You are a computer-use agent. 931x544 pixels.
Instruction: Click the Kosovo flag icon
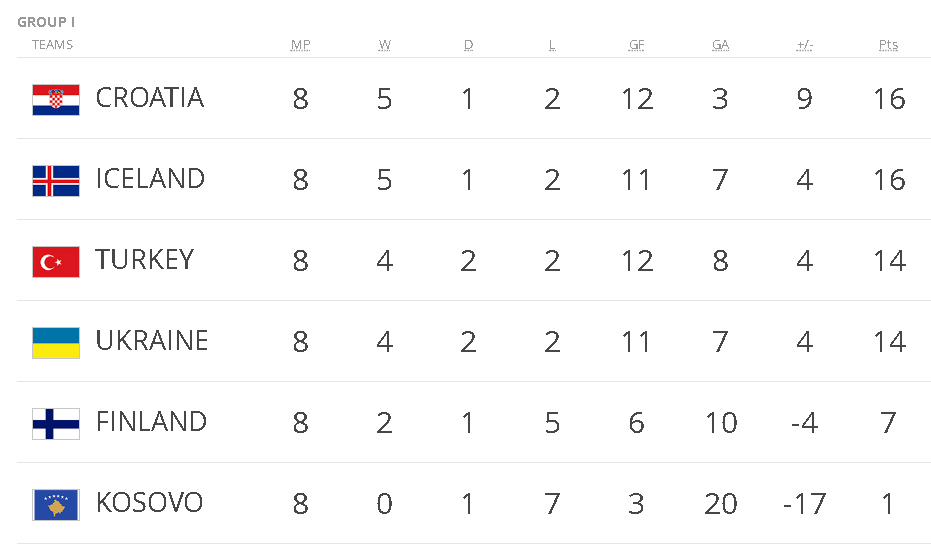point(56,504)
